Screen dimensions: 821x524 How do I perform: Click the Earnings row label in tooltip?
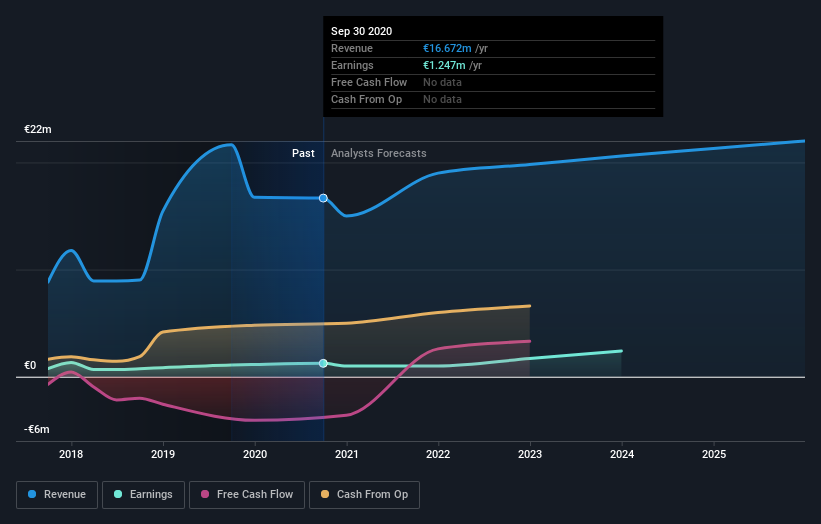coord(352,65)
